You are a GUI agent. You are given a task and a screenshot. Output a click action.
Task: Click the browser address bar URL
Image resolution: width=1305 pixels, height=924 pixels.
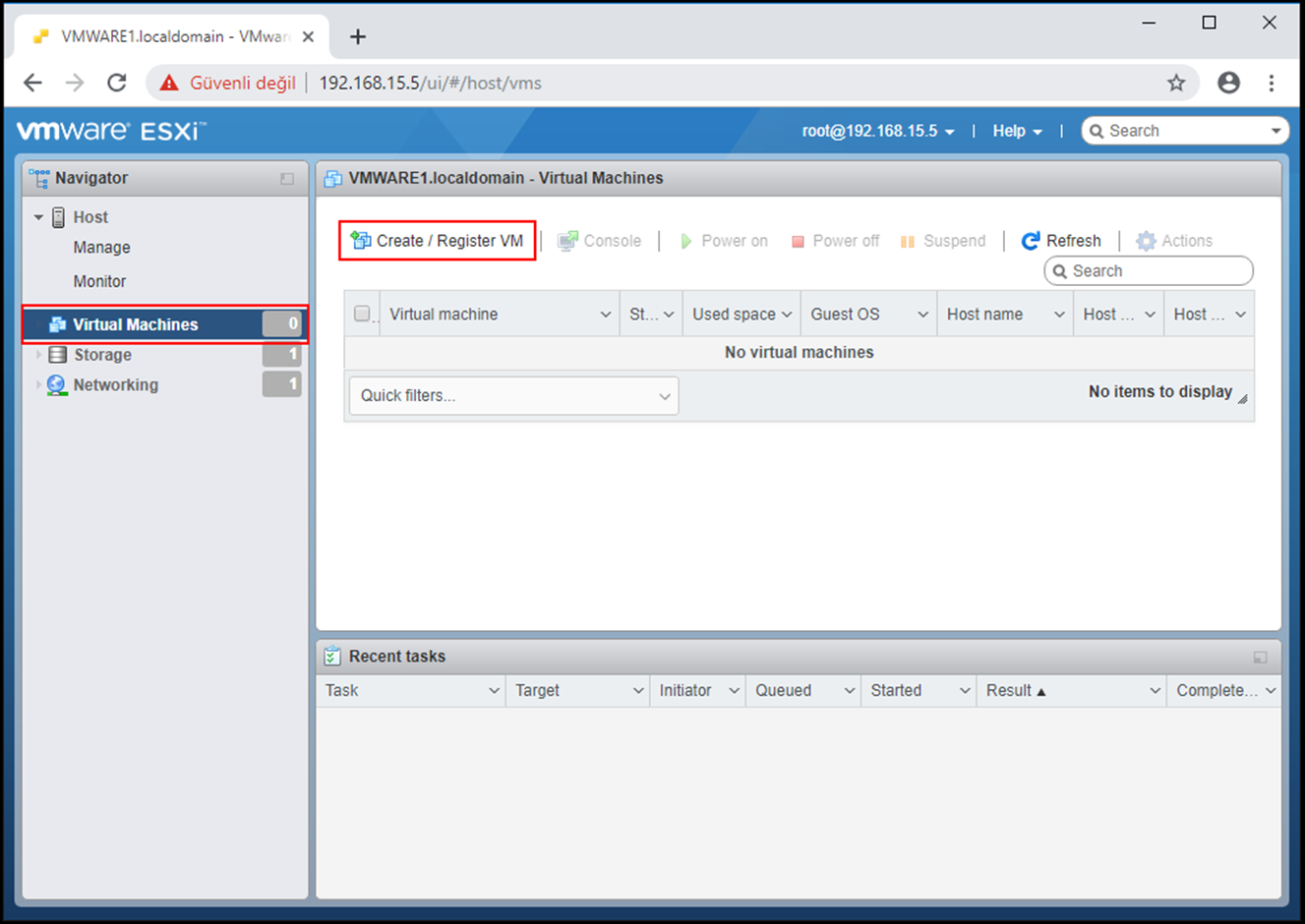[x=430, y=83]
